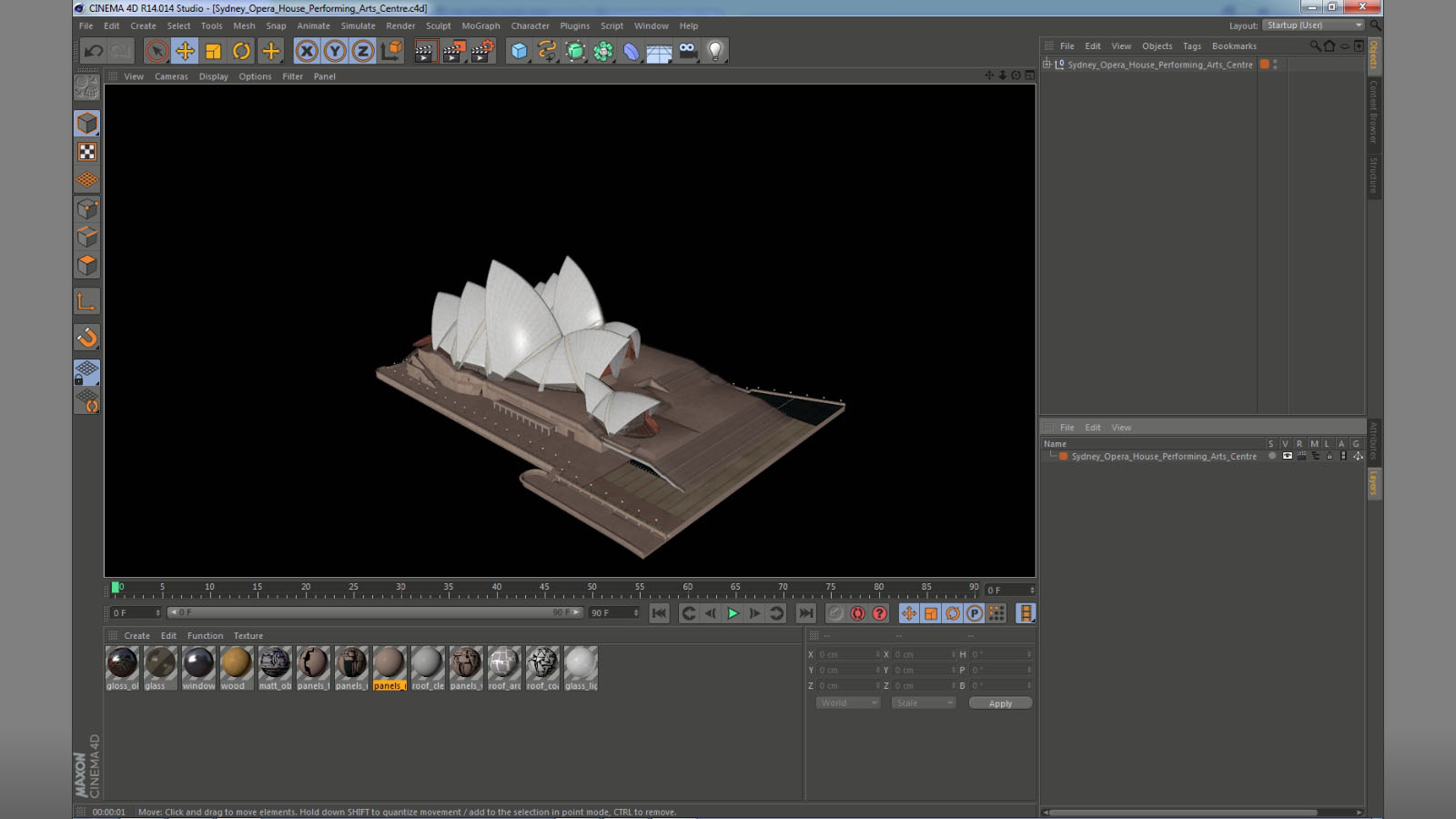The width and height of the screenshot is (1456, 819).
Task: Open the spline pen tools
Action: 547,51
